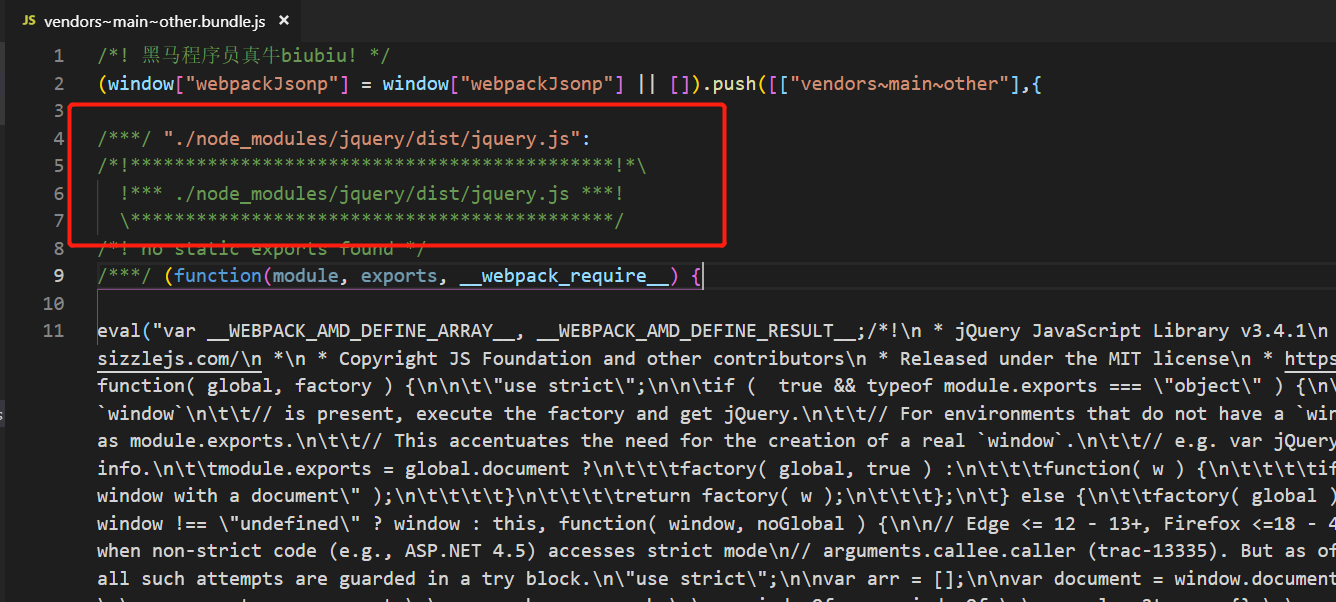
Task: Select line number 1 in the gutter
Action: [59, 56]
